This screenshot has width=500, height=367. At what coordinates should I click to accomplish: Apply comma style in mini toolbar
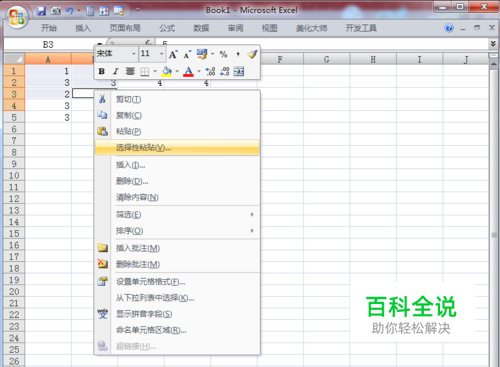(238, 54)
